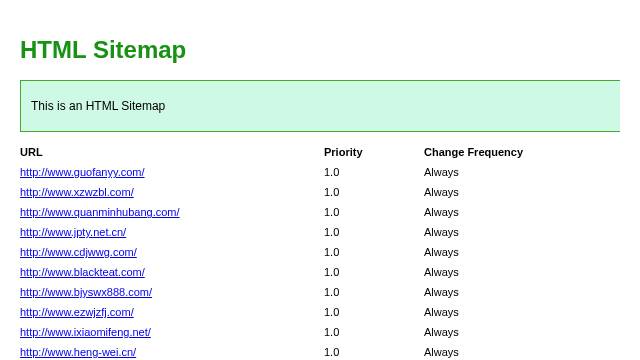This screenshot has width=640, height=360.
Task: Click the URL column header
Action: (31, 152)
